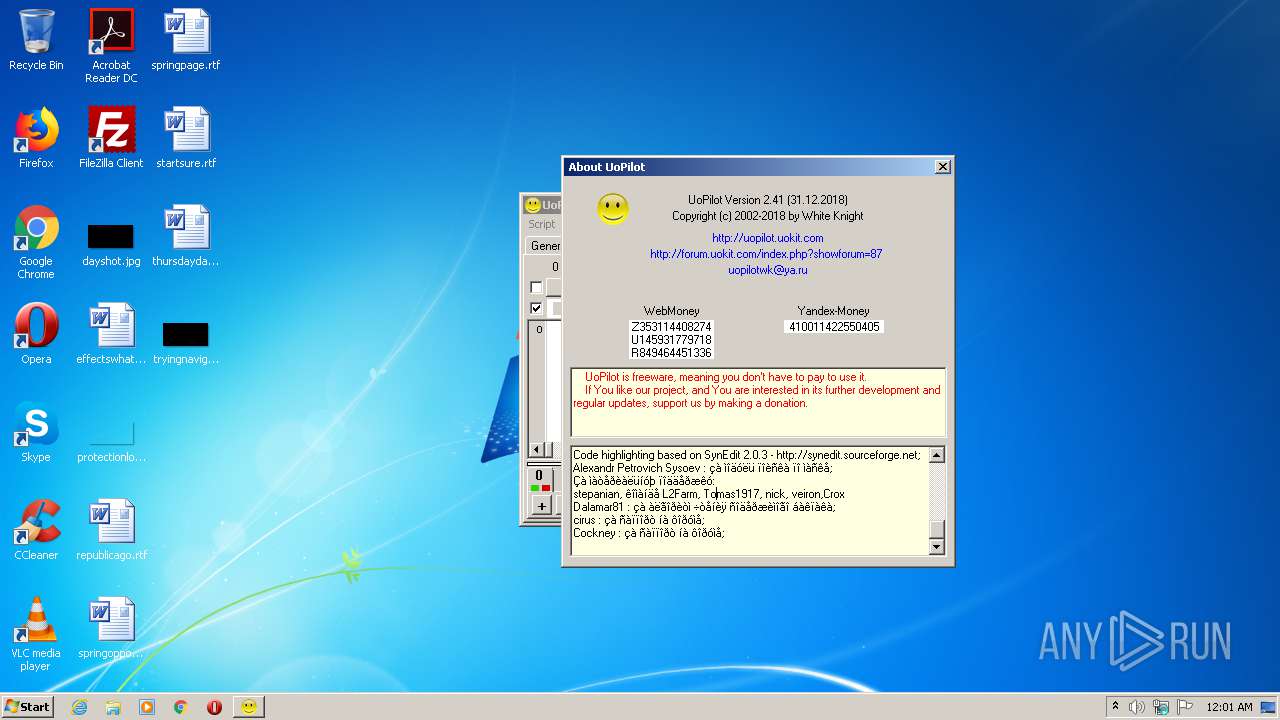Close the About UoPilot dialog
This screenshot has width=1280, height=720.
(942, 167)
